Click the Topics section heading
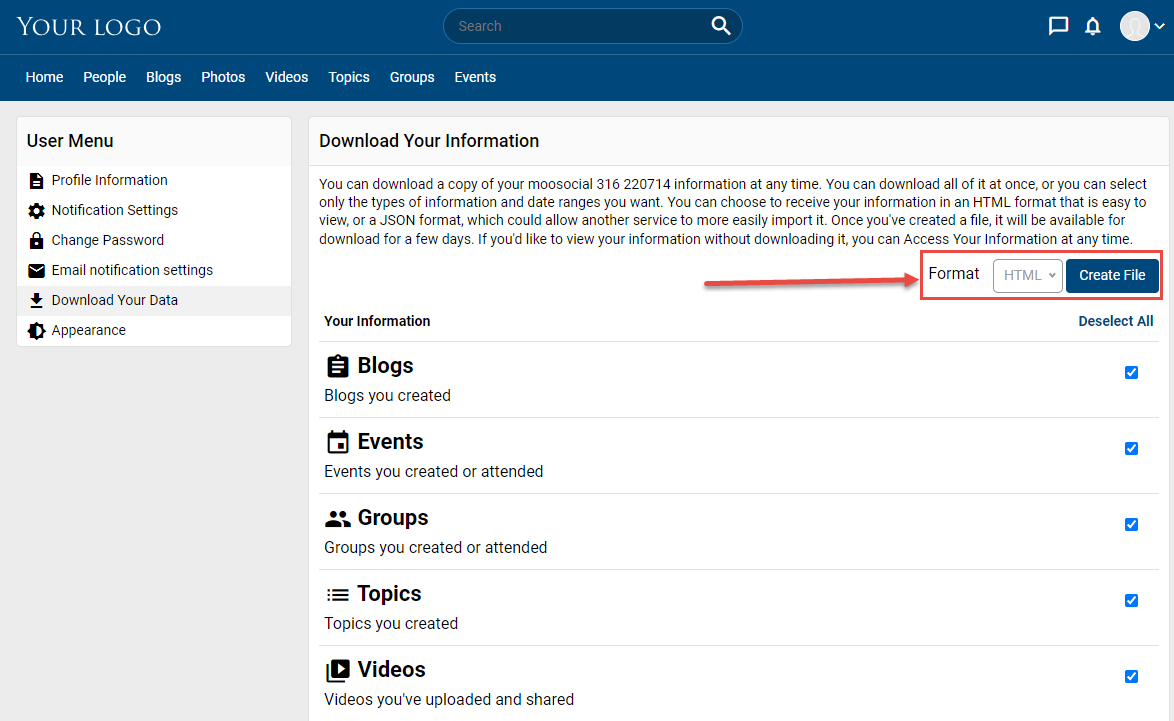1174x721 pixels. 389,594
